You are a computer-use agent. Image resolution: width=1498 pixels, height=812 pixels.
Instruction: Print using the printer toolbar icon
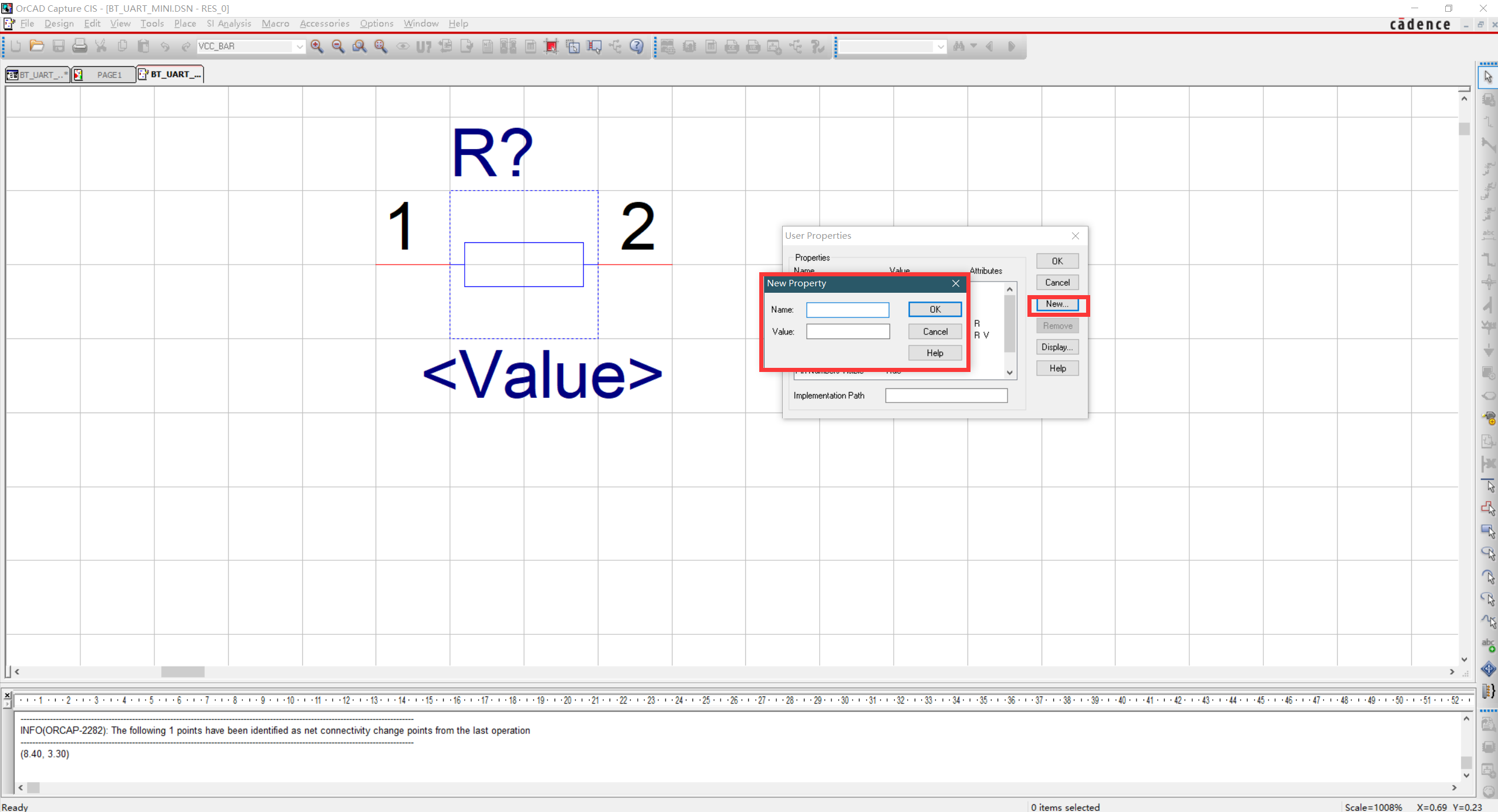pos(80,46)
